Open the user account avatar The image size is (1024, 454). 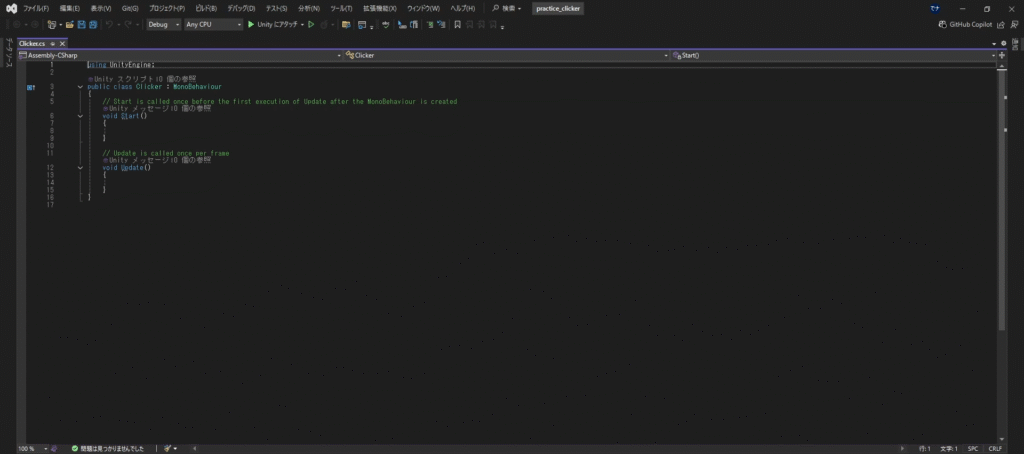(x=935, y=8)
